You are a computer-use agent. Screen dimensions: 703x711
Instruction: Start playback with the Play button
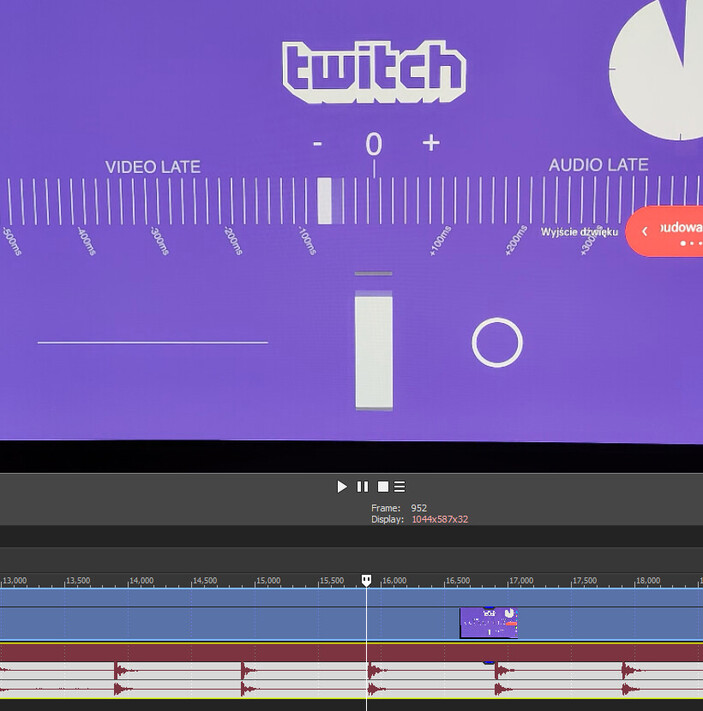click(342, 487)
